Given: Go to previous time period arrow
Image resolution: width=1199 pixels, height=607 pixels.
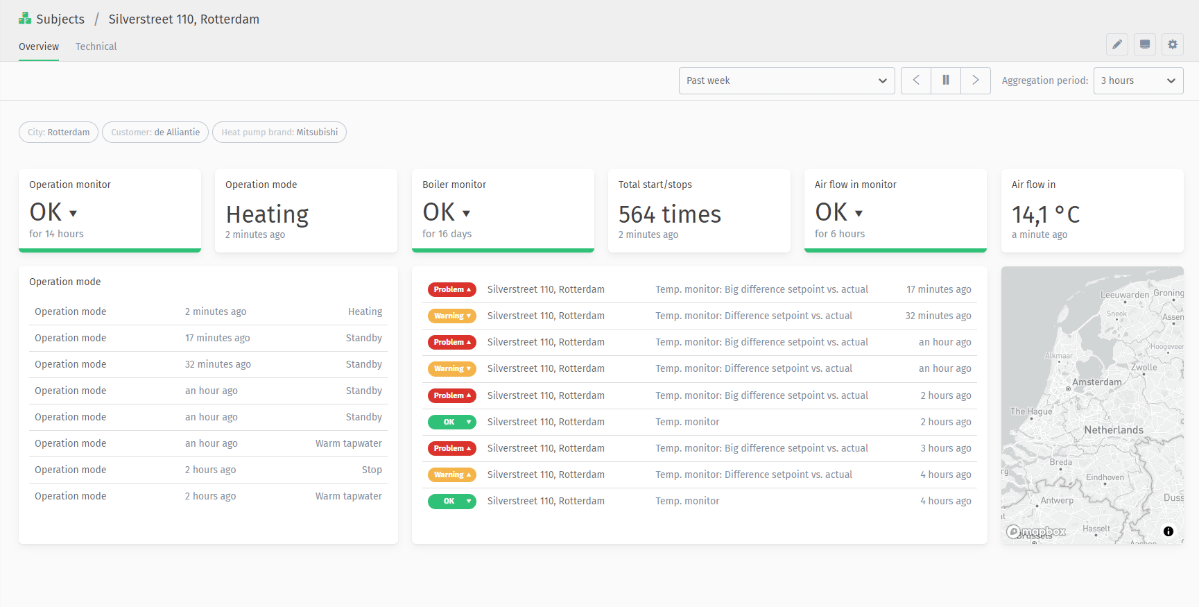Looking at the screenshot, I should (916, 81).
